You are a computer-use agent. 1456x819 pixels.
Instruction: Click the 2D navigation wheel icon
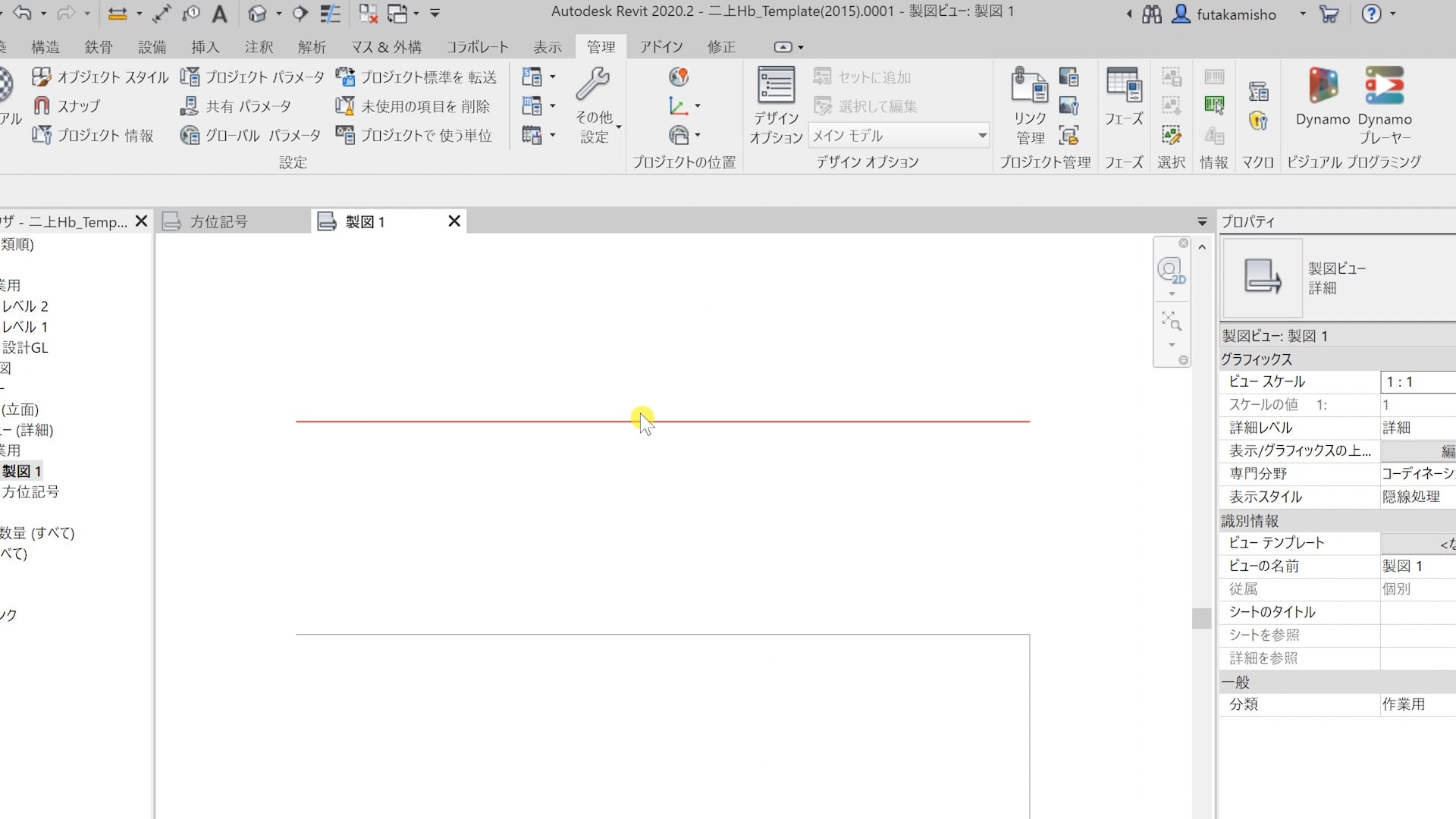(1171, 271)
